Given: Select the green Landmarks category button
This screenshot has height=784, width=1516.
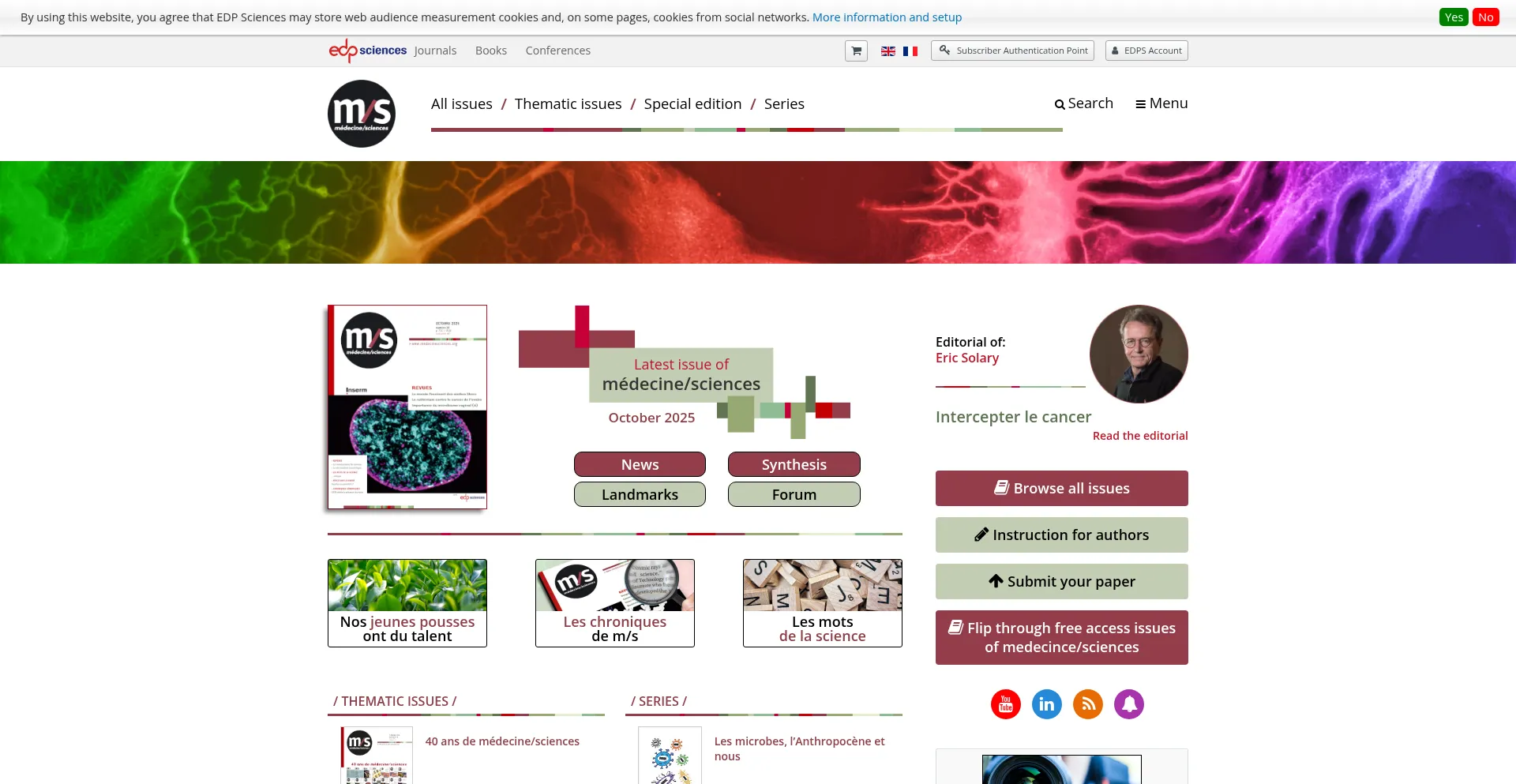Looking at the screenshot, I should [640, 494].
